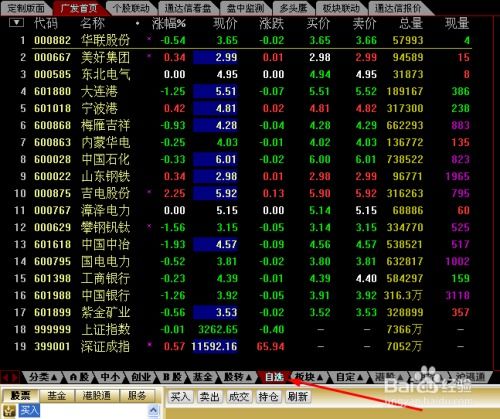
Task: Select the 买入 item in the tree
Action: point(29,410)
